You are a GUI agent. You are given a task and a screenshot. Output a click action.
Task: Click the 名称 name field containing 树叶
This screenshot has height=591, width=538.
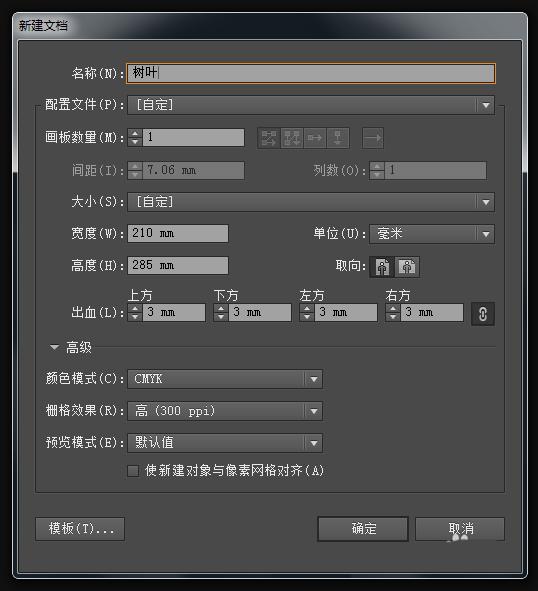click(x=311, y=73)
